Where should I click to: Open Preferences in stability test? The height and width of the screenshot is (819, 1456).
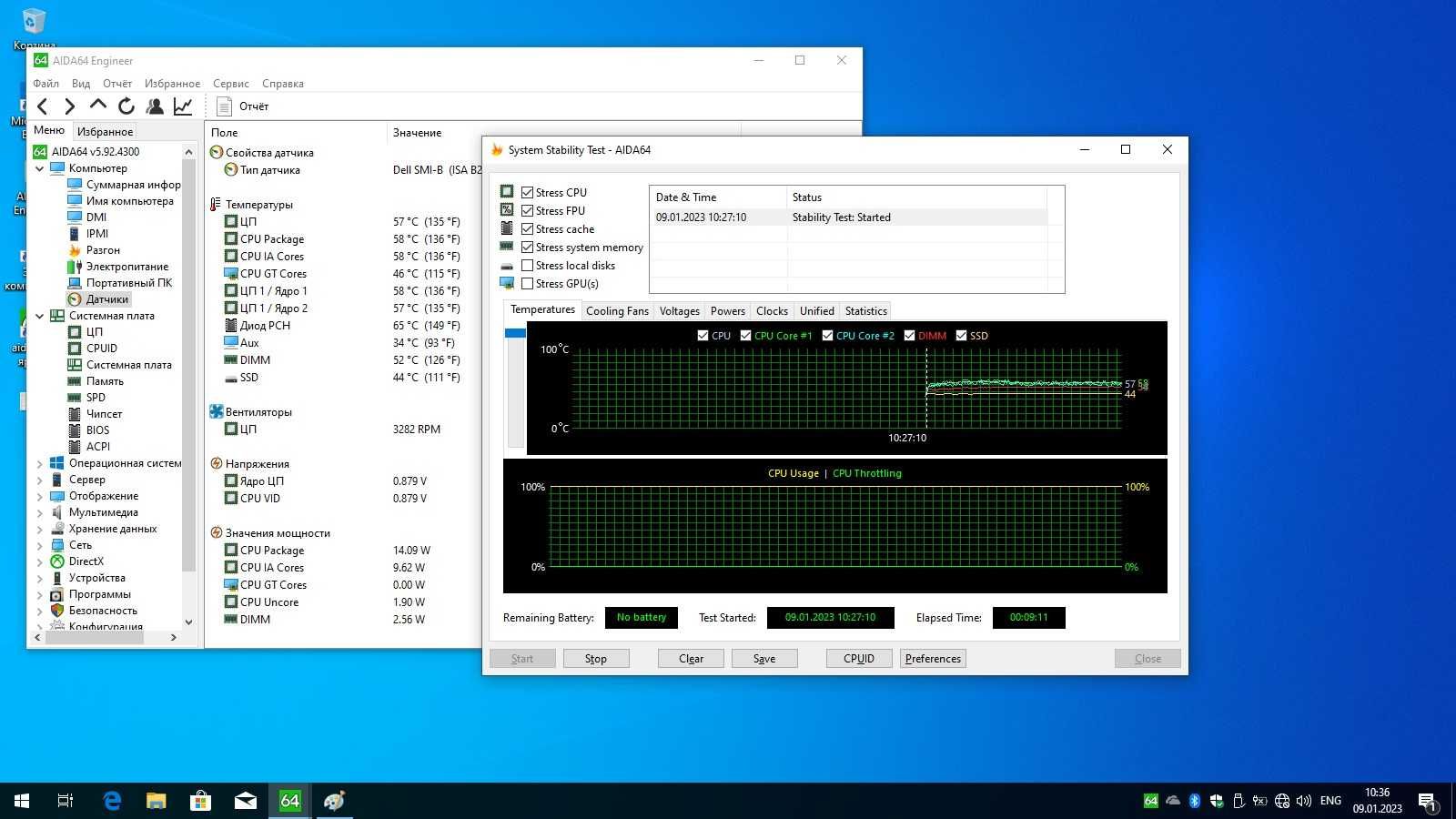click(x=933, y=659)
